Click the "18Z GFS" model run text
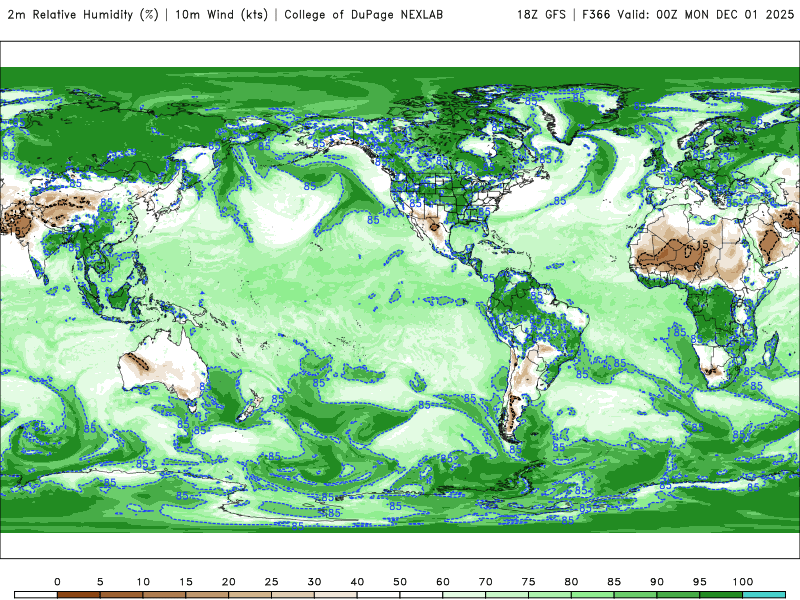Viewport: 800px width, 600px height. coord(541,14)
